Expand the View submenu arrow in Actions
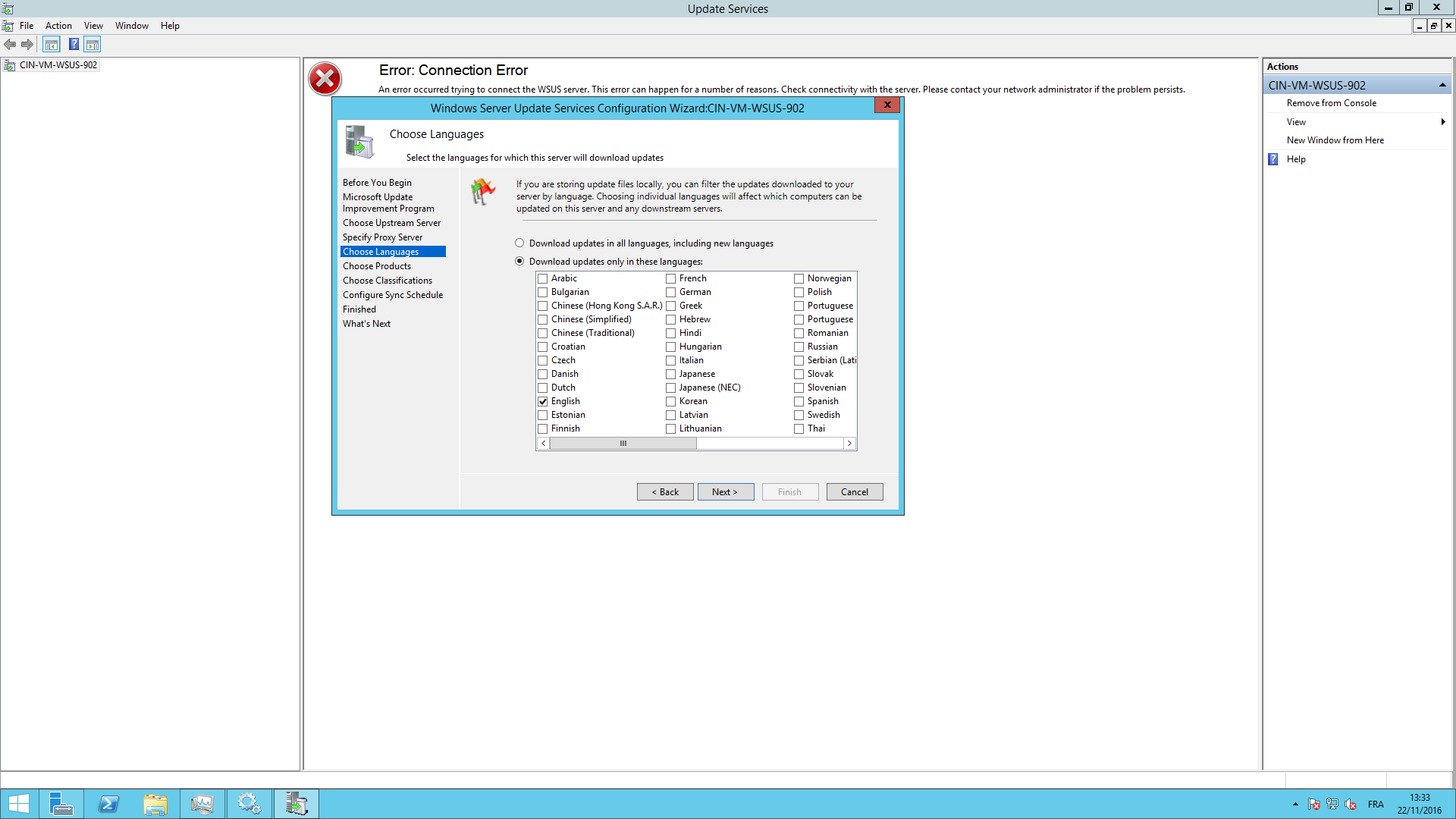The height and width of the screenshot is (819, 1456). (x=1443, y=122)
